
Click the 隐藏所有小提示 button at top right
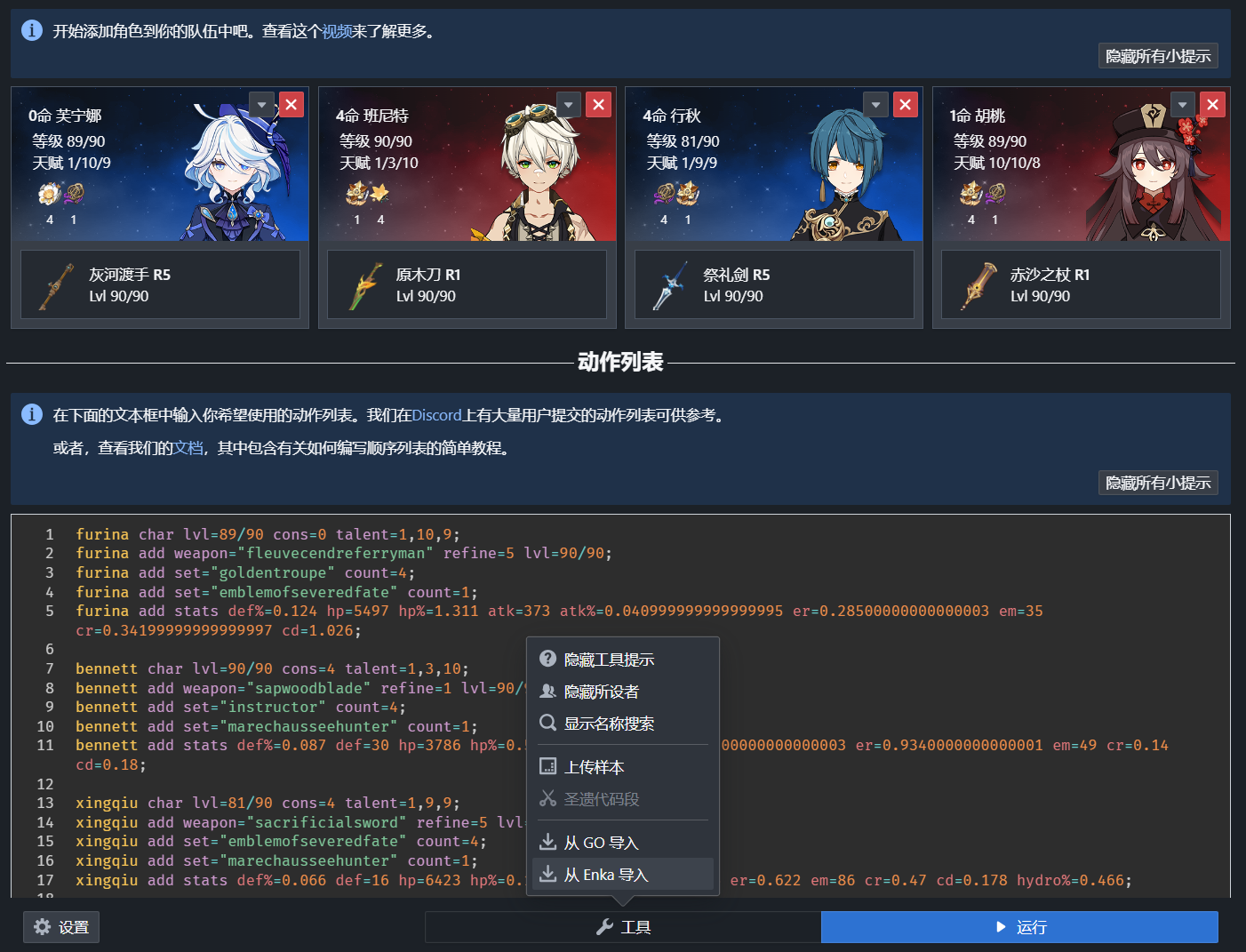coord(1157,55)
